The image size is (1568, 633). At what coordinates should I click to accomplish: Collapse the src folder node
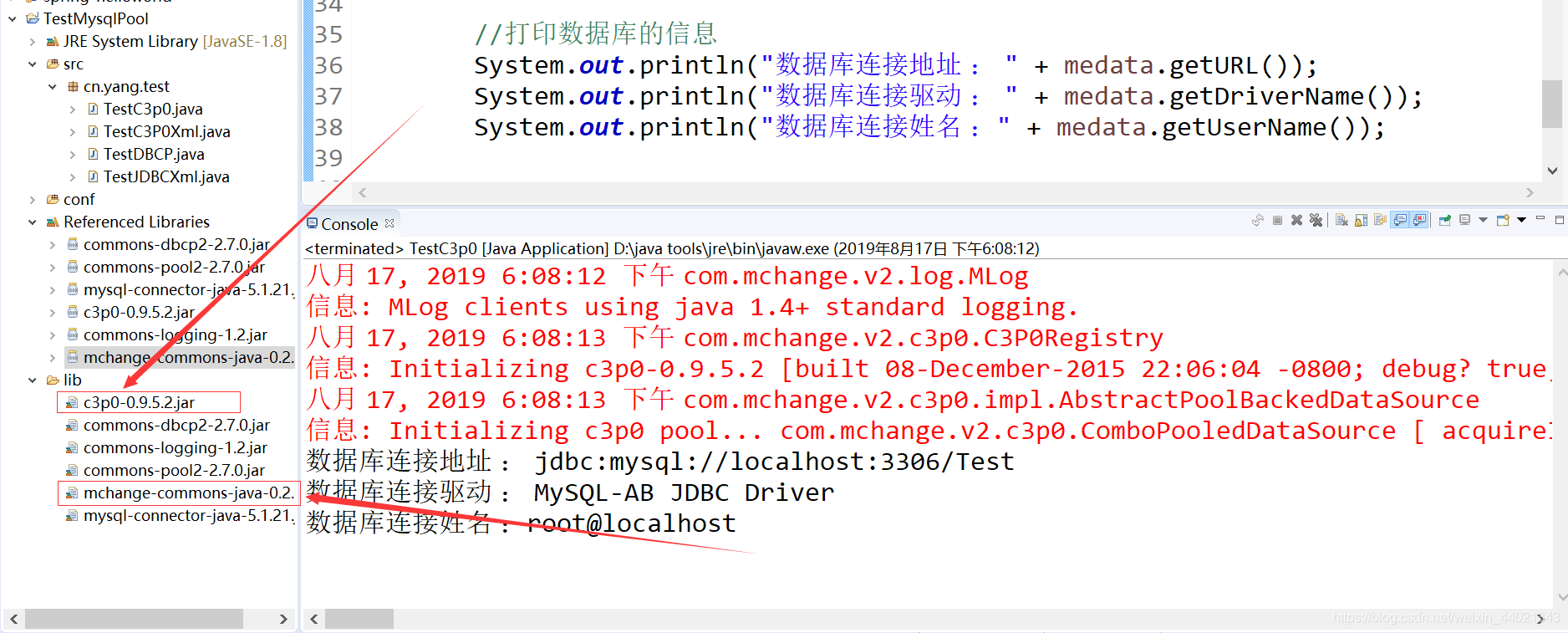pyautogui.click(x=32, y=64)
